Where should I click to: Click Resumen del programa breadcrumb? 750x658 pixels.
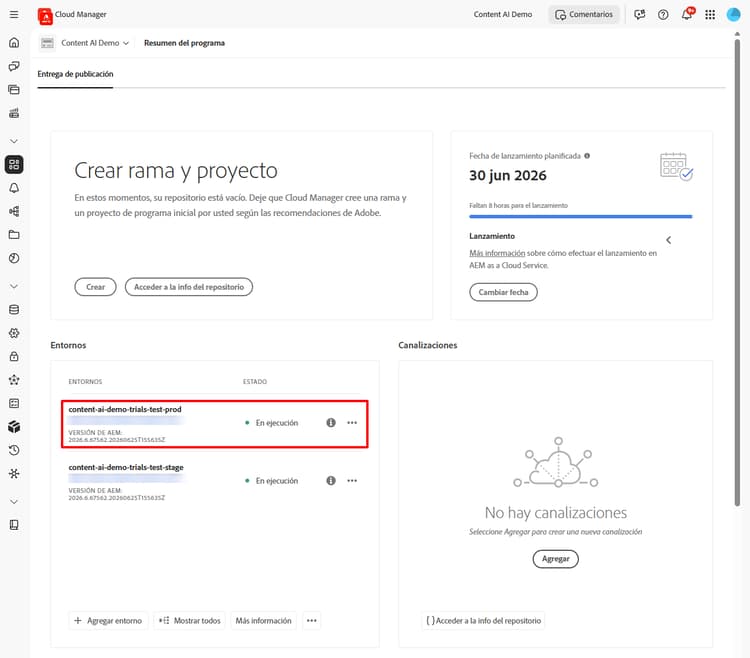click(x=184, y=43)
